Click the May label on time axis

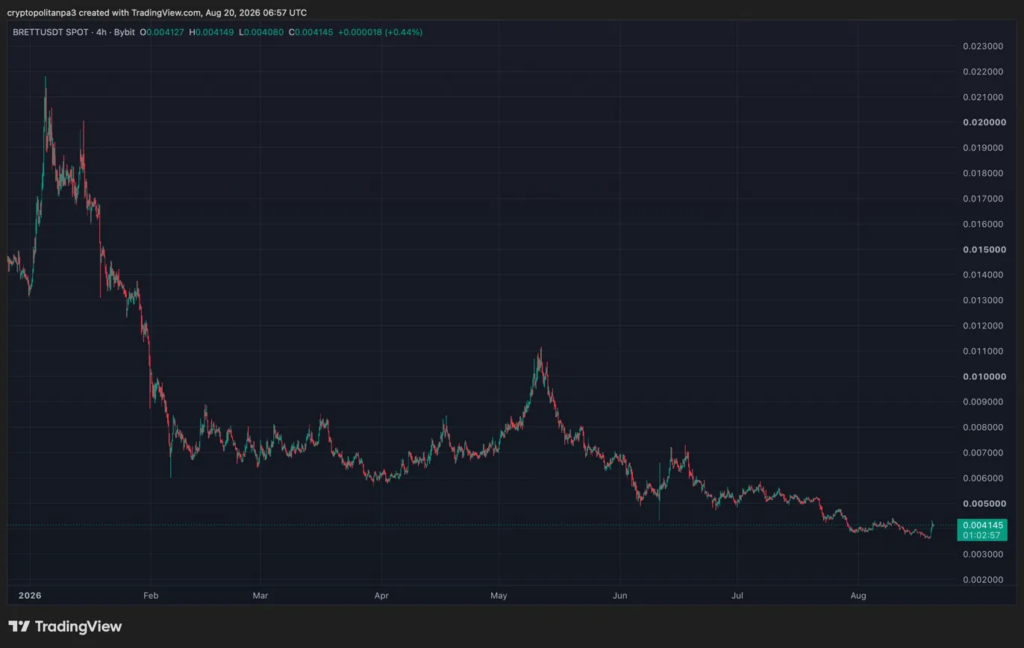coord(499,595)
